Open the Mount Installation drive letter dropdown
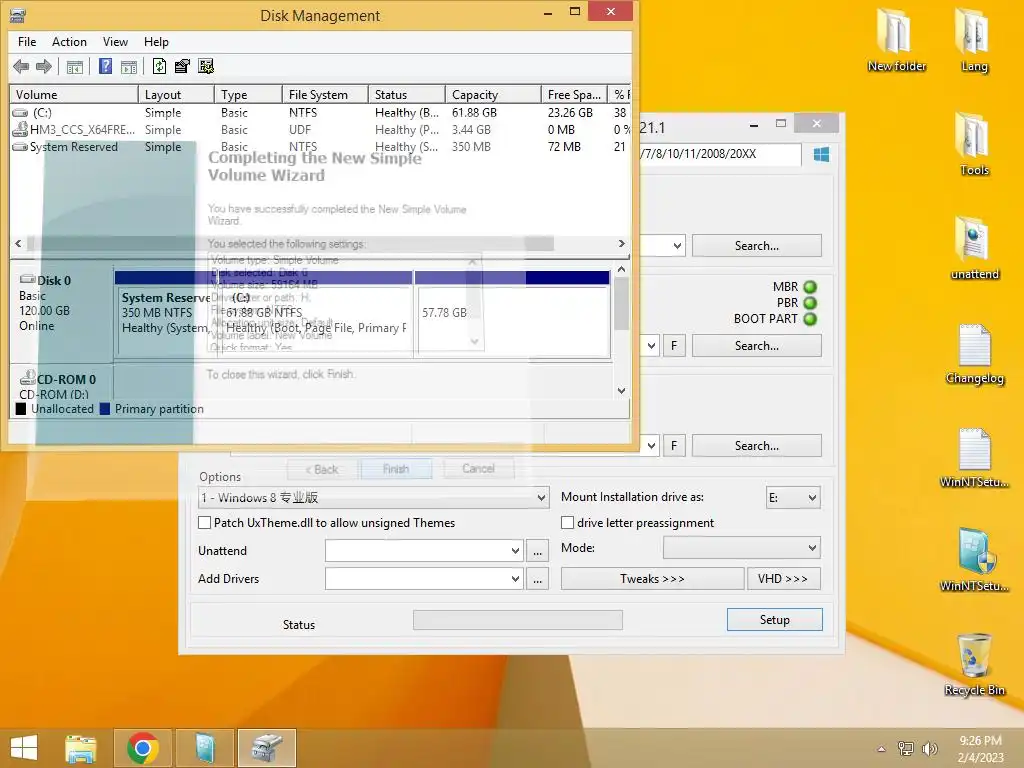This screenshot has width=1024, height=768. (793, 498)
